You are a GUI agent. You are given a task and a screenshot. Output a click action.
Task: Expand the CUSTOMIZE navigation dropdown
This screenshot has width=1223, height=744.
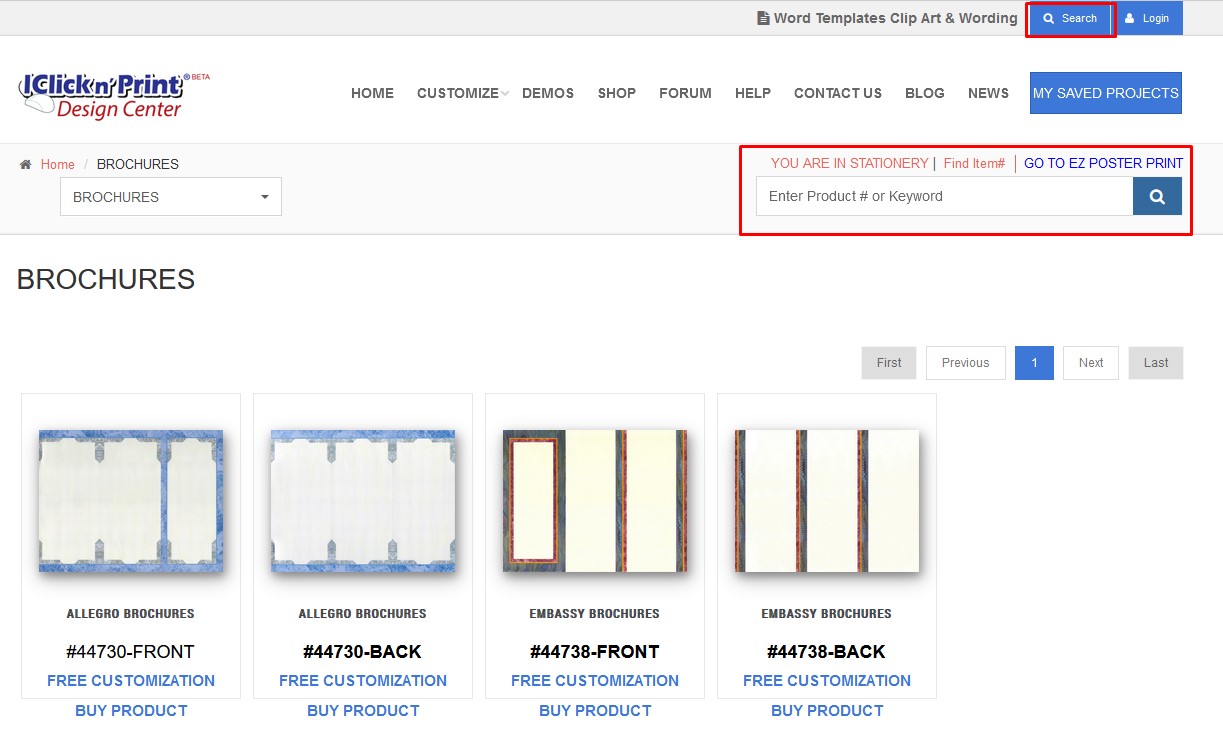pyautogui.click(x=458, y=93)
